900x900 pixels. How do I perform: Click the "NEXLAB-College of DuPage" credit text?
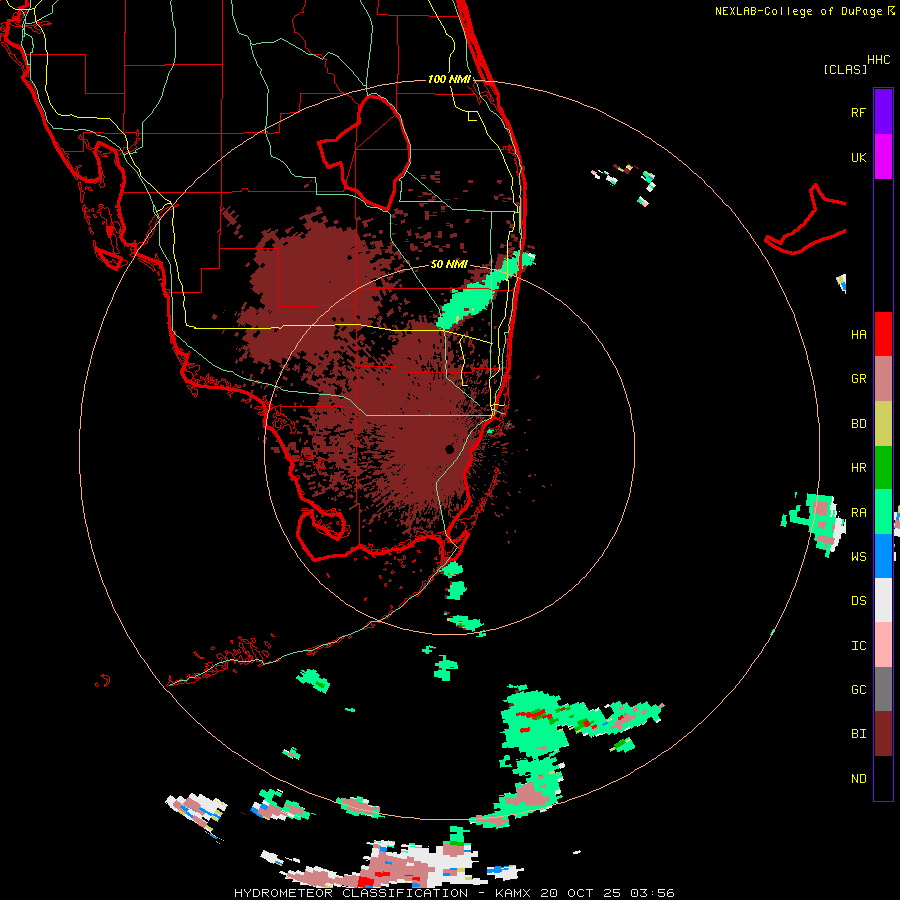pyautogui.click(x=798, y=11)
